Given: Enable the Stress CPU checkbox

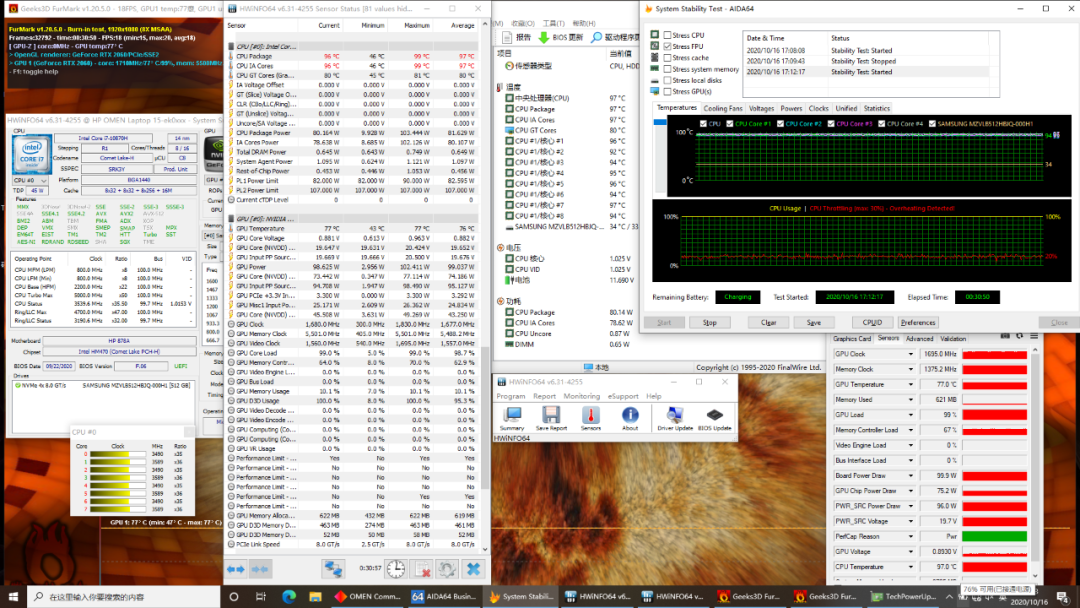Looking at the screenshot, I should coord(668,35).
